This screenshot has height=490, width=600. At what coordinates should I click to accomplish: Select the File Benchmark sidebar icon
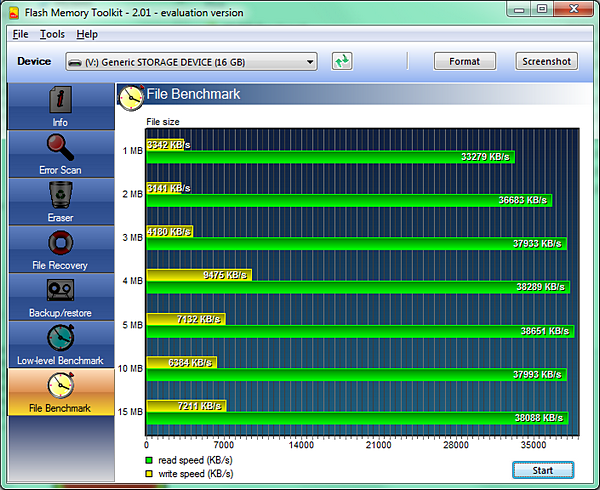point(60,385)
